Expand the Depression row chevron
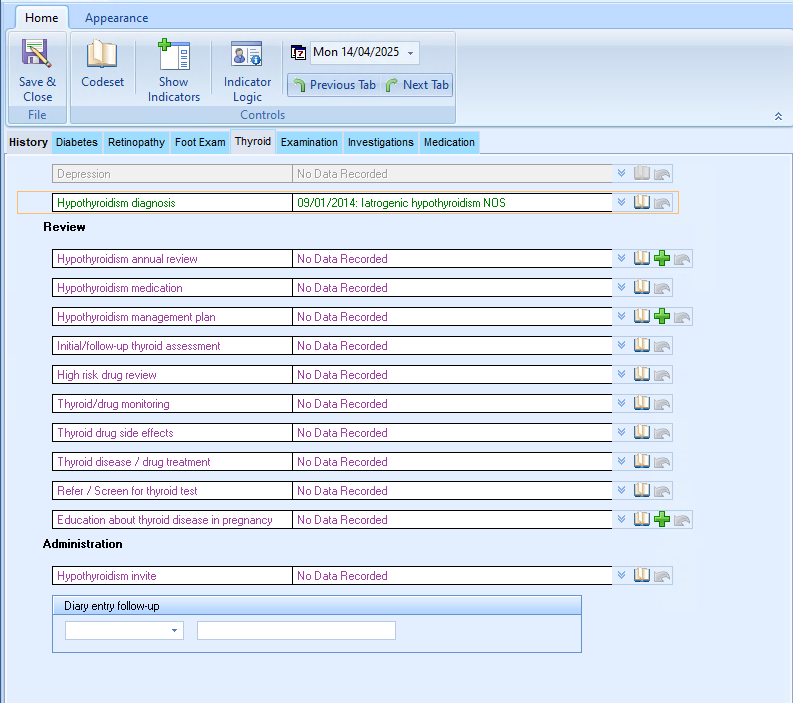Image resolution: width=793 pixels, height=703 pixels. tap(622, 173)
